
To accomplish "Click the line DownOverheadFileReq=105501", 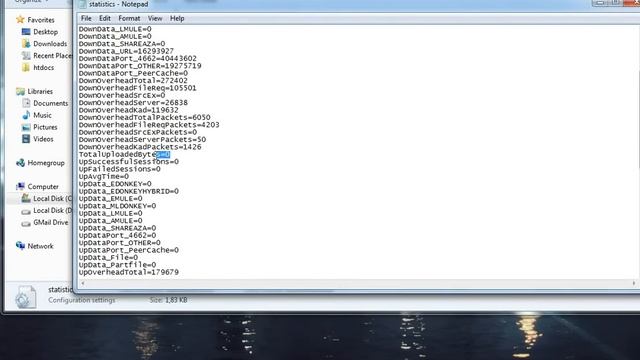I will click(x=138, y=88).
